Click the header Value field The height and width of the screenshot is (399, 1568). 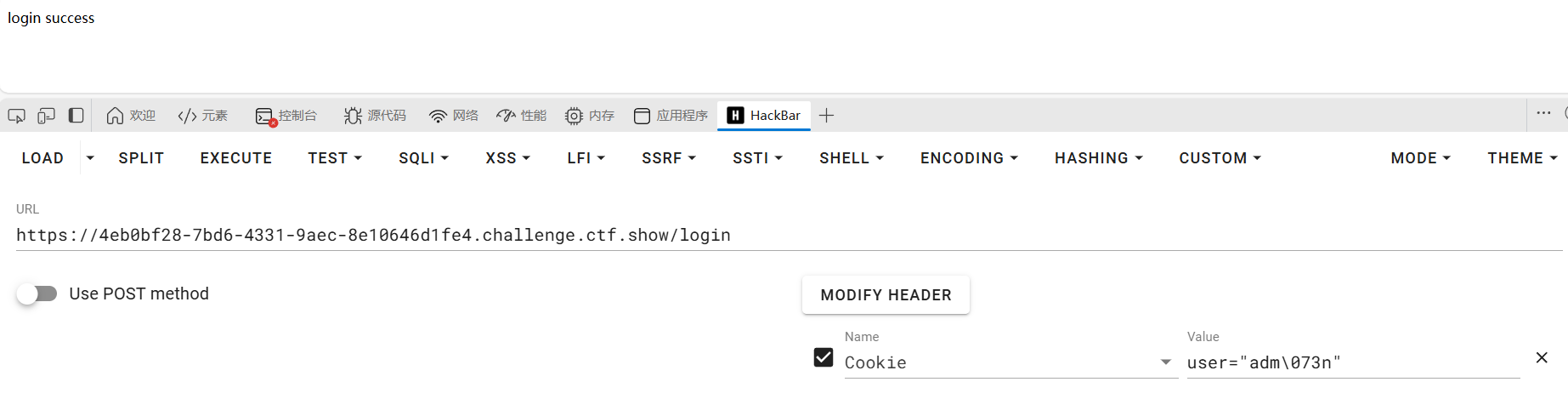[1353, 363]
